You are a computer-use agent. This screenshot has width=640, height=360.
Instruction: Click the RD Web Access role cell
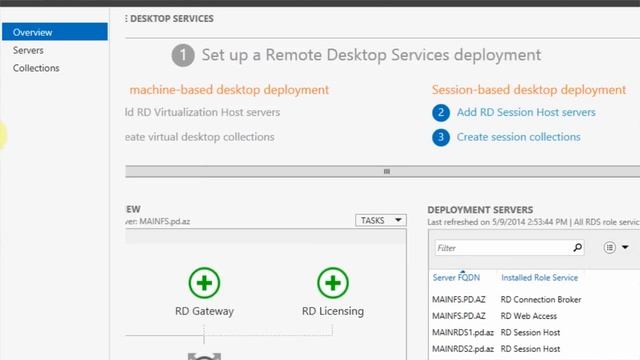529,316
